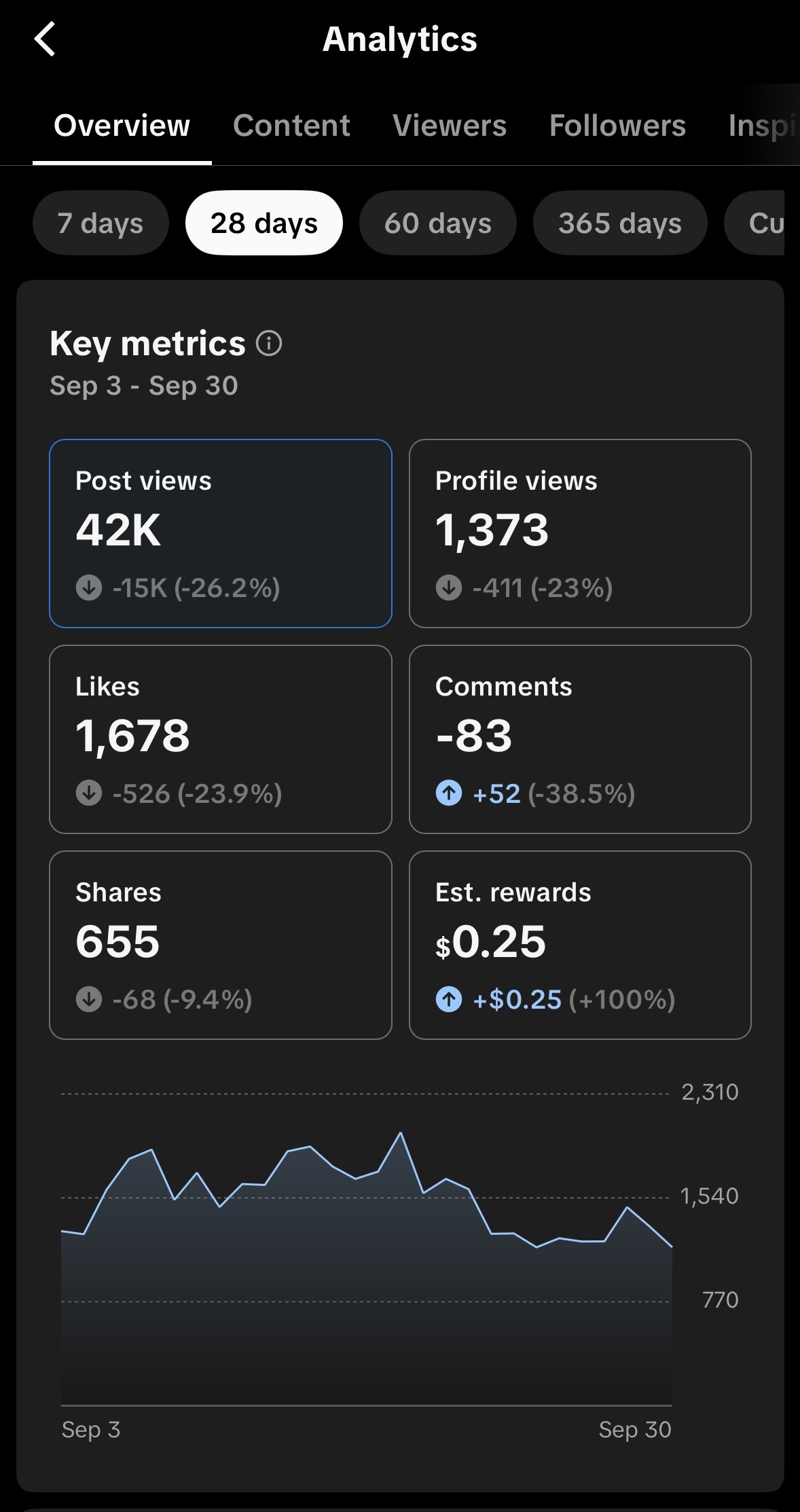
Task: Select the 365 days range
Action: click(620, 223)
